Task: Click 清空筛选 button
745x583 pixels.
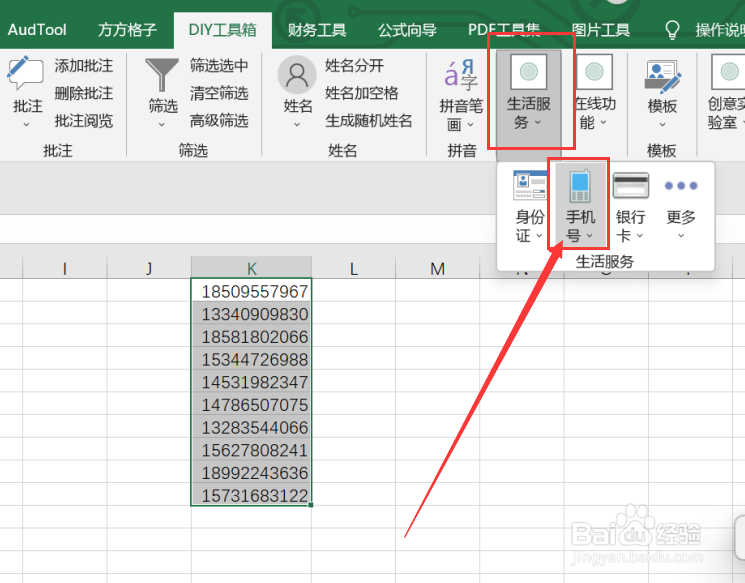Action: coord(219,93)
